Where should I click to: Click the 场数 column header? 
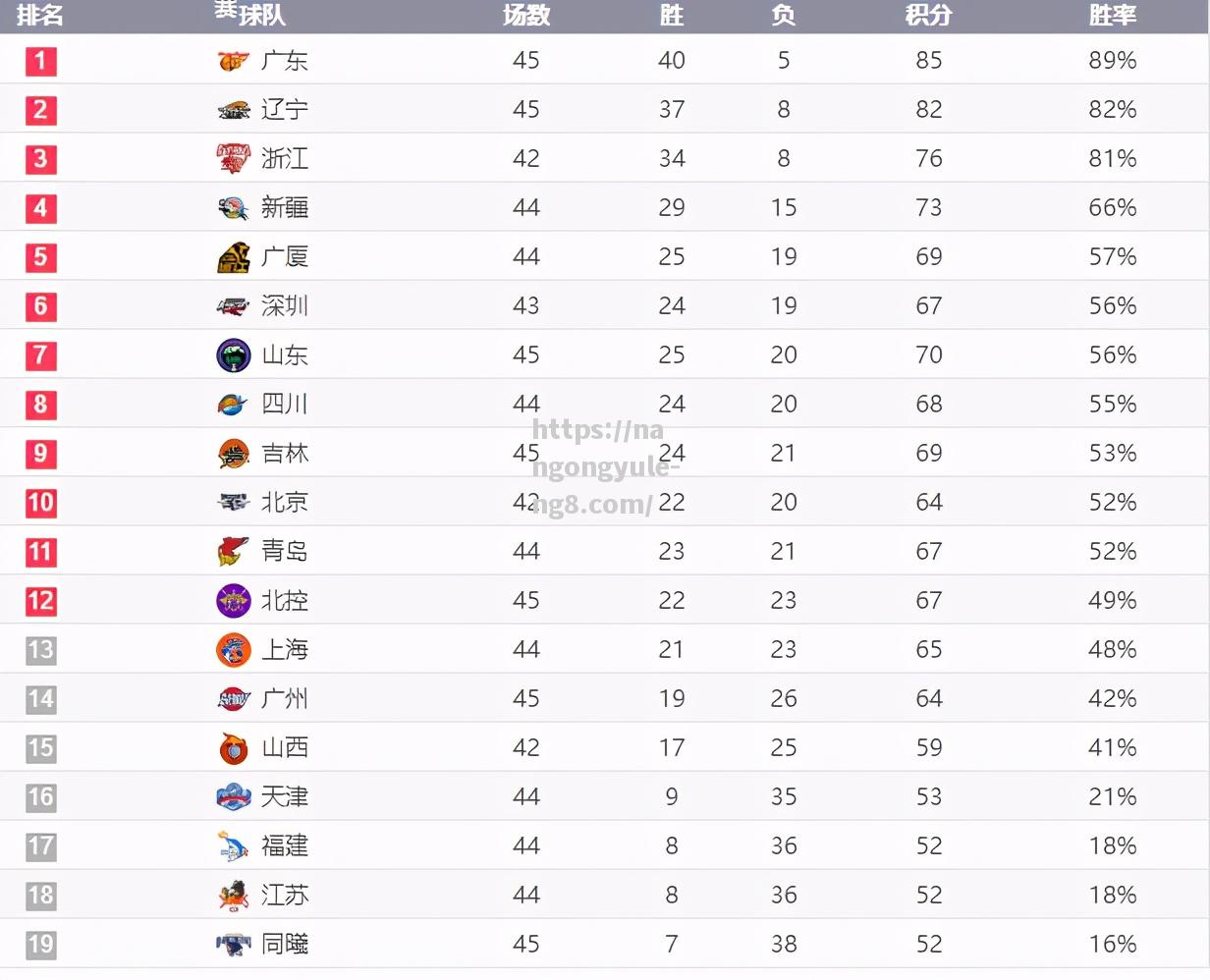[526, 15]
